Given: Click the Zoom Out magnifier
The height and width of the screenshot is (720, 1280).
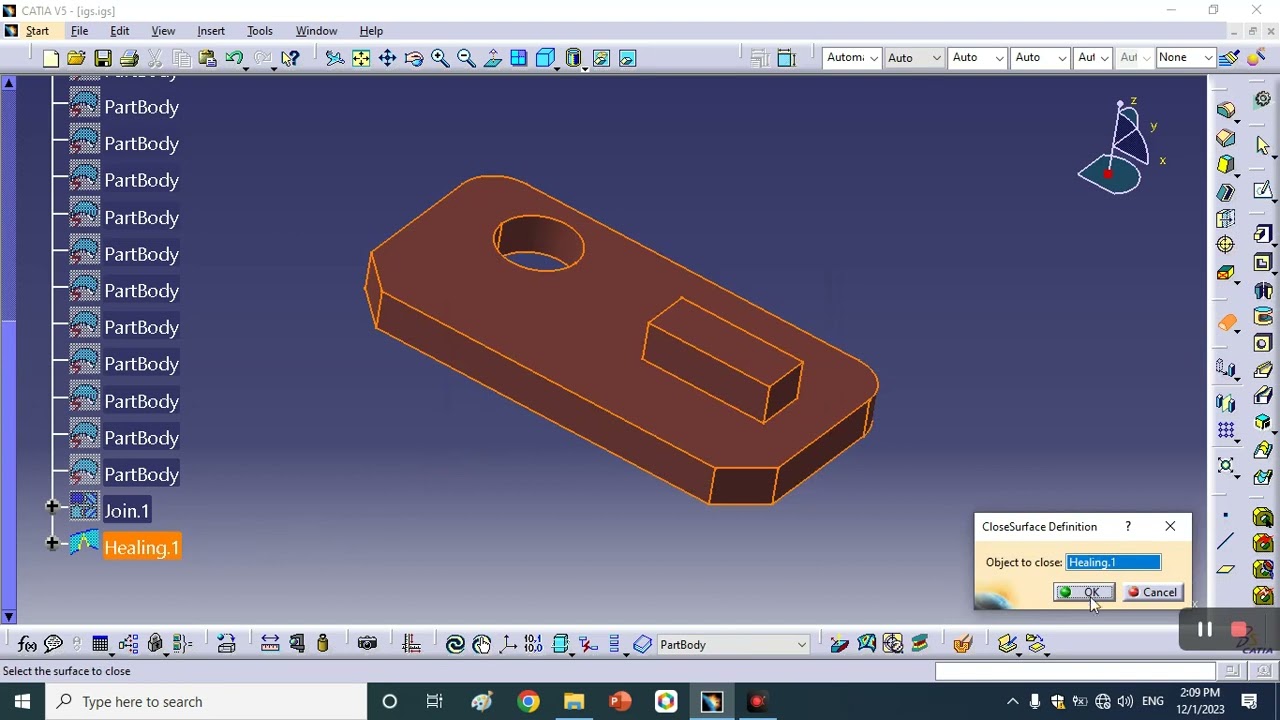Looking at the screenshot, I should (x=466, y=58).
